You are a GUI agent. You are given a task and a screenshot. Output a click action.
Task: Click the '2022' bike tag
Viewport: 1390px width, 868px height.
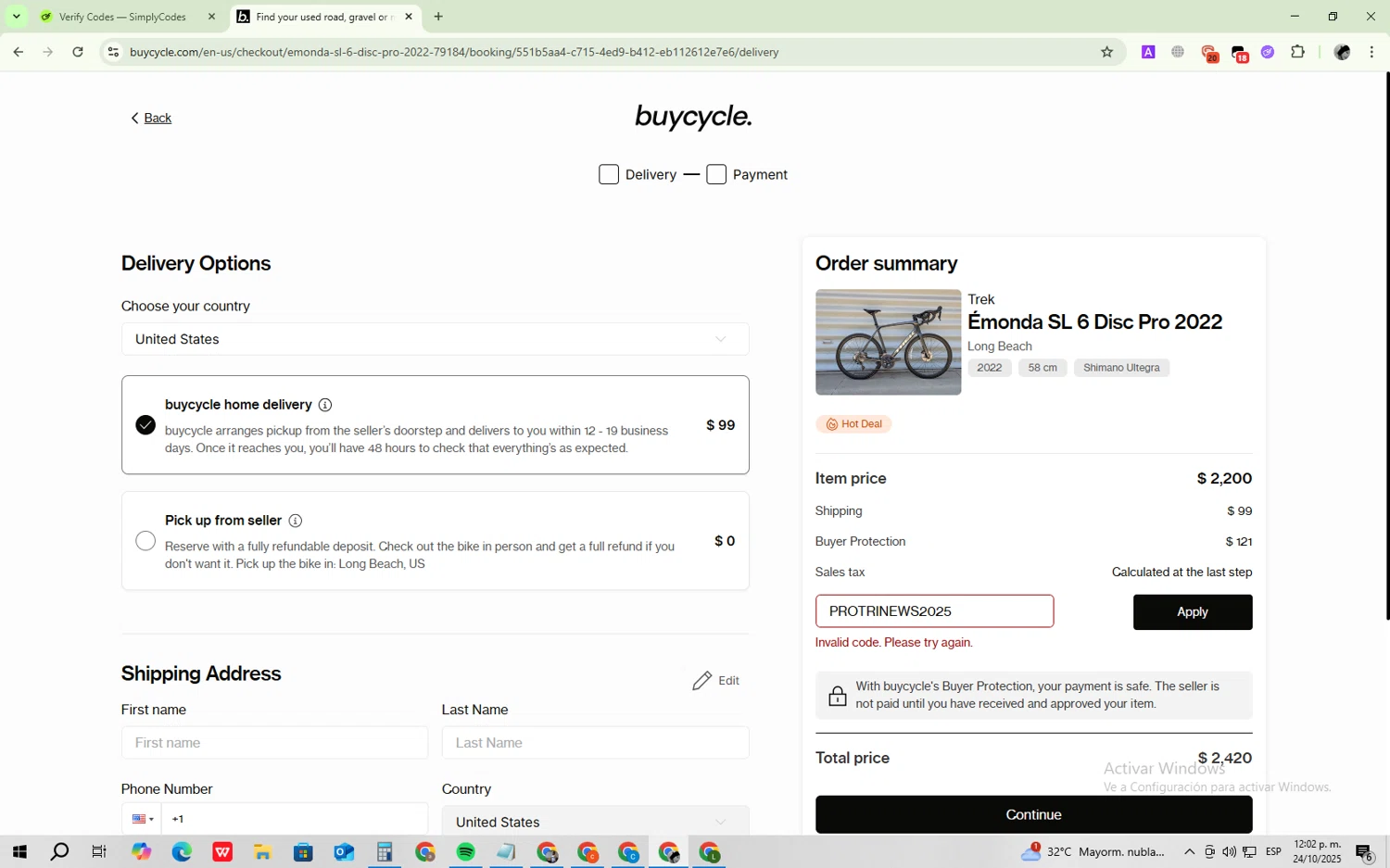pos(989,368)
